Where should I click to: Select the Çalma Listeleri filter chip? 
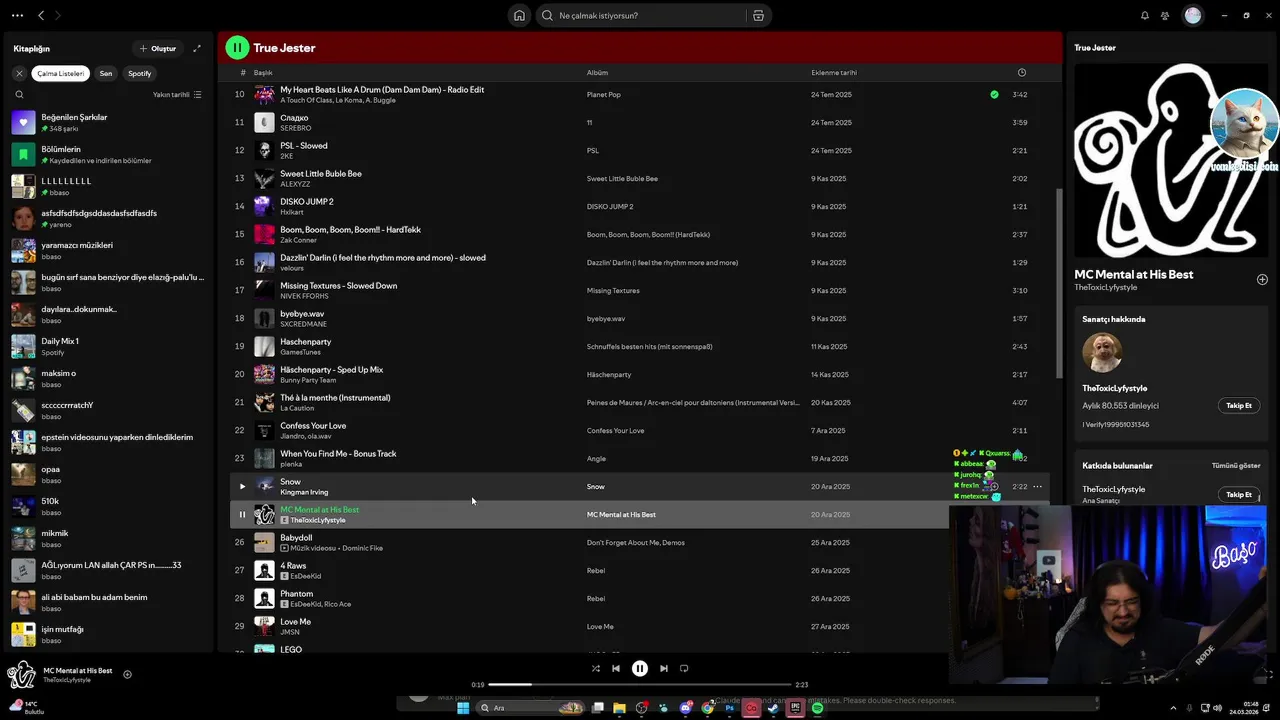click(61, 73)
